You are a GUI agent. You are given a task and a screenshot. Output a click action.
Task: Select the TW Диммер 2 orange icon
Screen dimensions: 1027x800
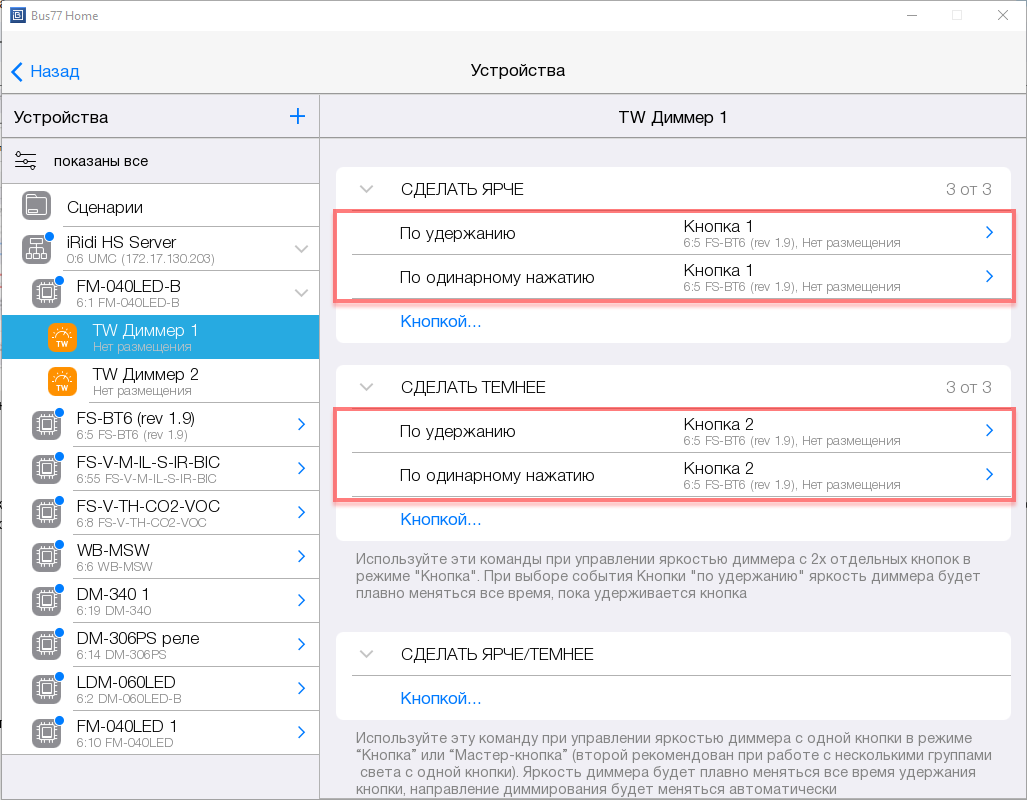coord(62,381)
